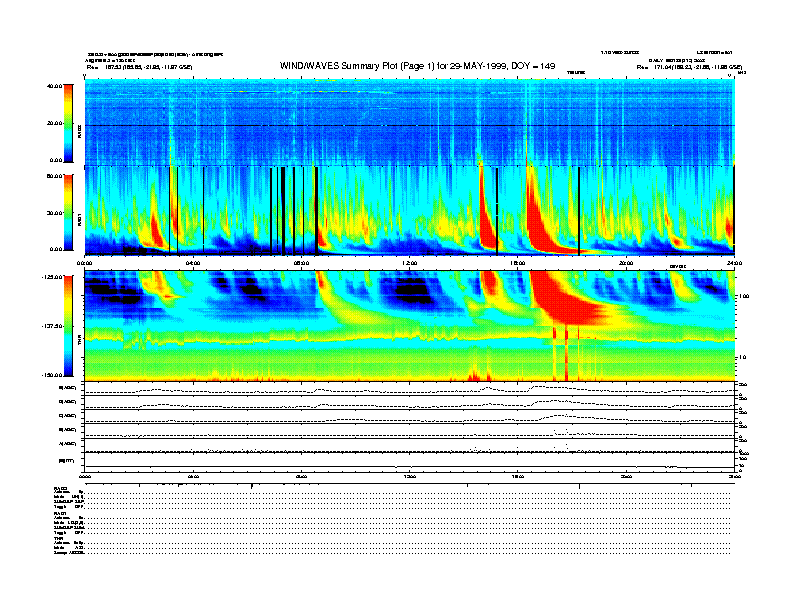Click the topmost dashed line-plot strip under TNR
792x612 pixels.
(409, 389)
